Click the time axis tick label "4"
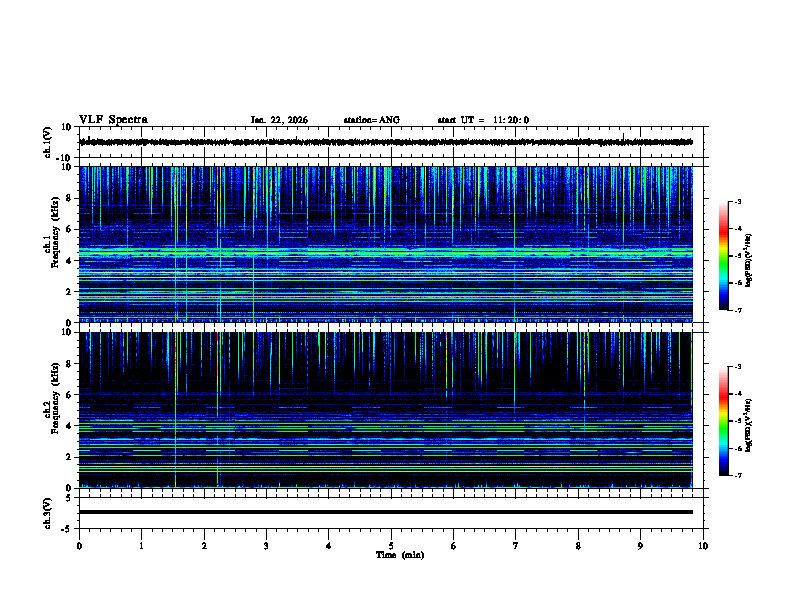The image size is (792, 612). 328,546
